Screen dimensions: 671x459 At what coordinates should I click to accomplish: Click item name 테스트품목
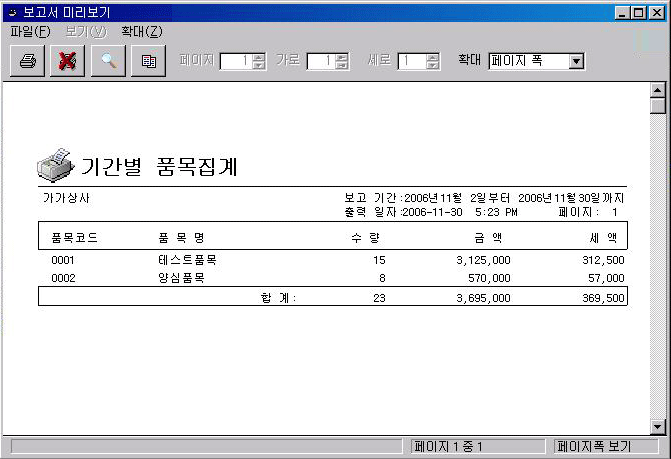tap(187, 260)
